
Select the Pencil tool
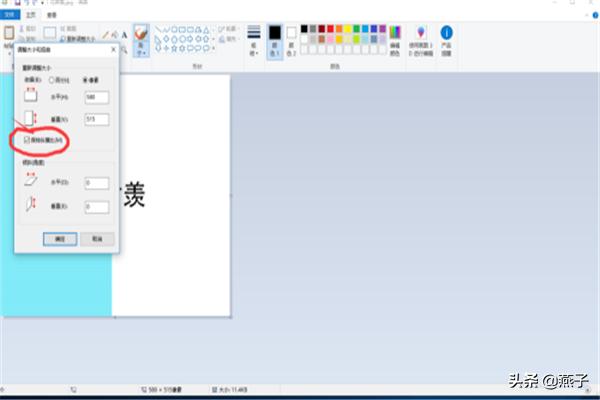coord(106,35)
